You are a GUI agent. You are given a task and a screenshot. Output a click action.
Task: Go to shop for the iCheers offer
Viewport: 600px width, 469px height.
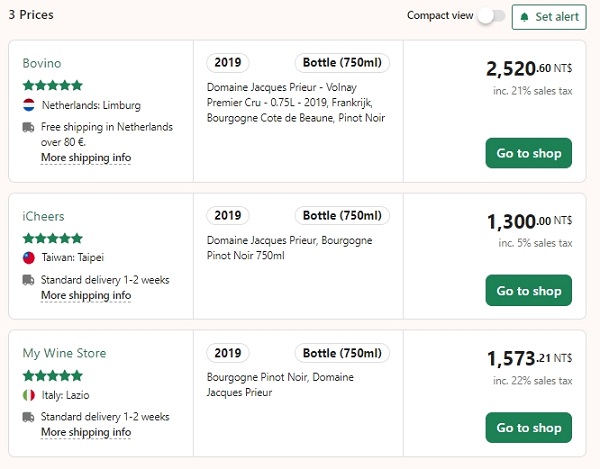[529, 290]
